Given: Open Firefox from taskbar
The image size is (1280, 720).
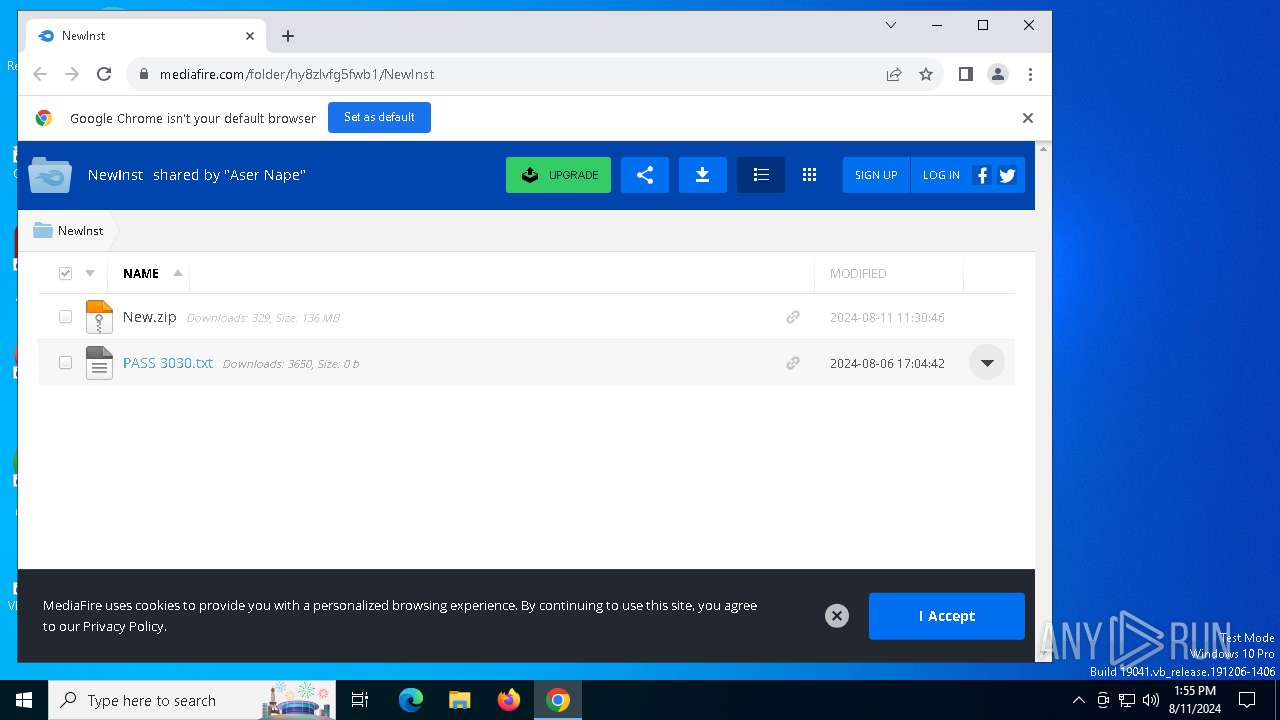Looking at the screenshot, I should pyautogui.click(x=509, y=700).
